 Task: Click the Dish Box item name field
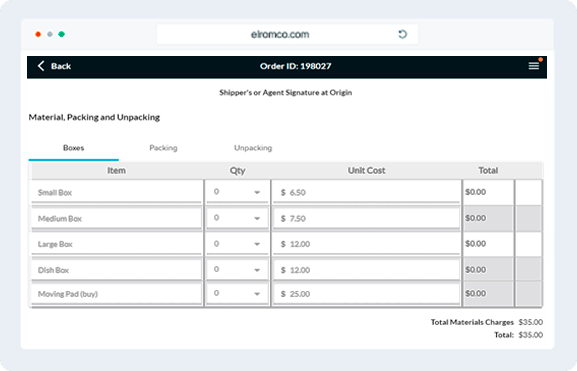(116, 270)
